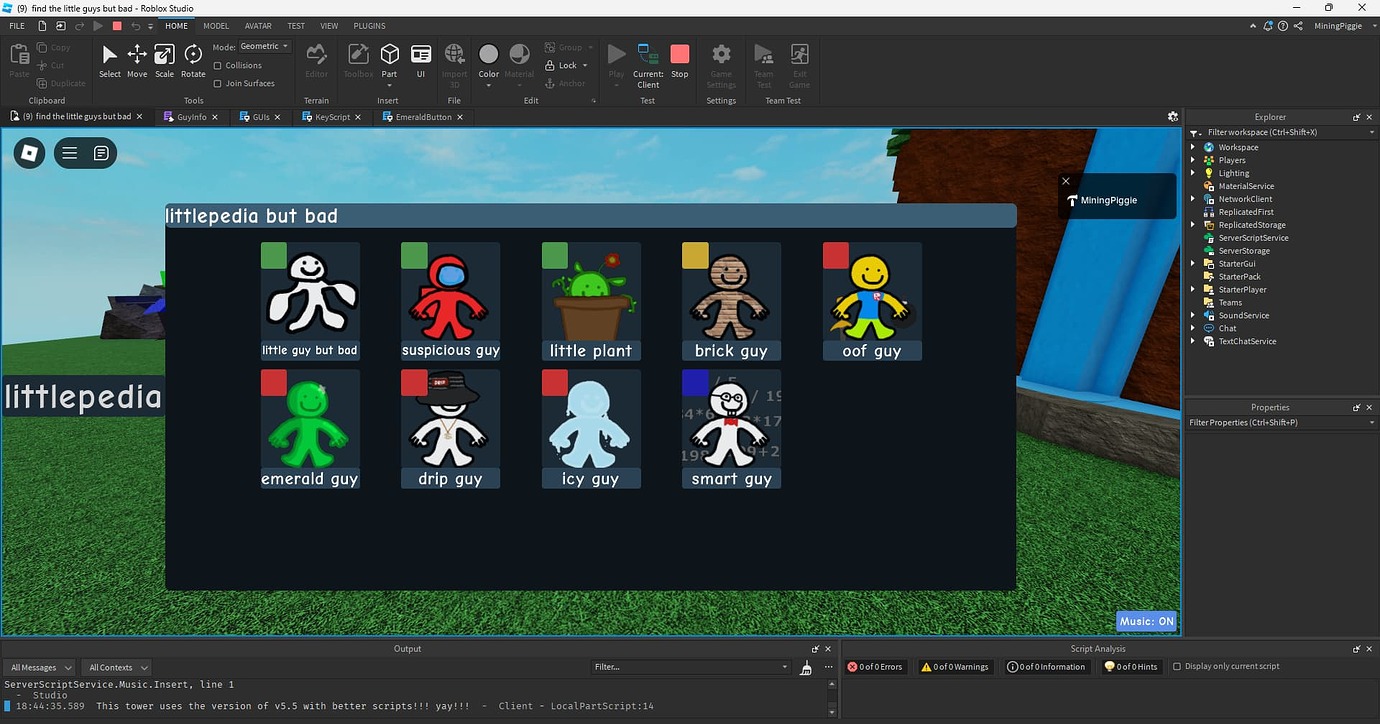The width and height of the screenshot is (1380, 724).
Task: Expand the Lighting node
Action: [1193, 173]
